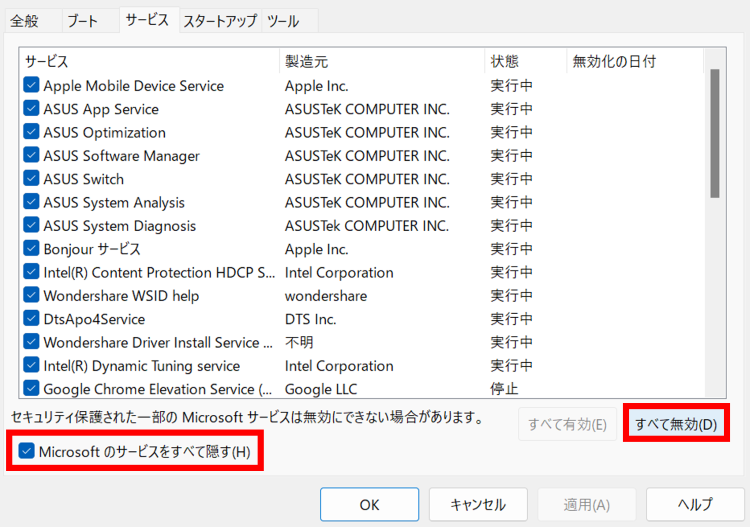Select 'Apple Mobile Device Service' row text
The height and width of the screenshot is (527, 750).
click(x=133, y=86)
